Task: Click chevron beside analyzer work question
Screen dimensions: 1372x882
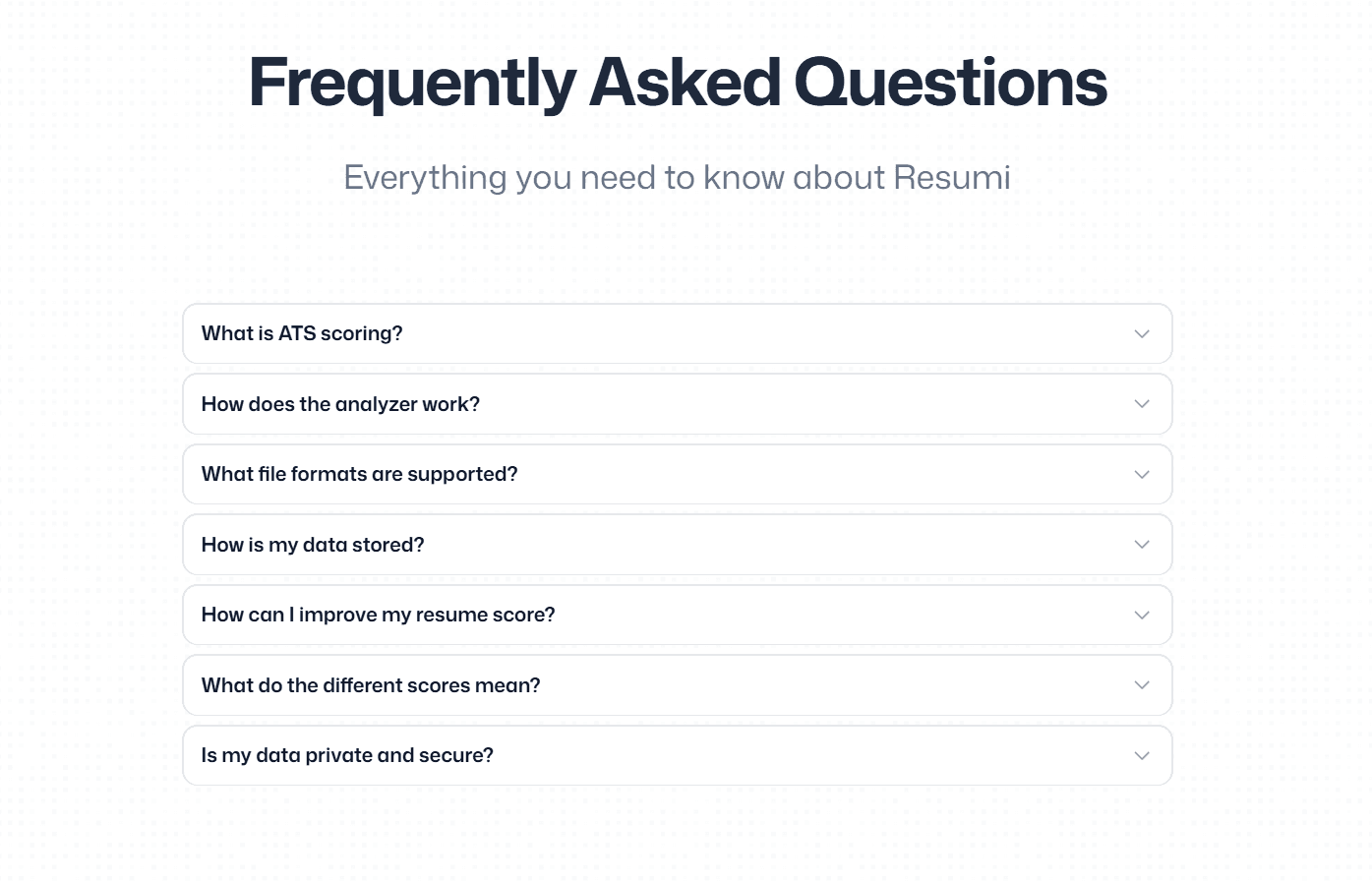Action: coord(1141,404)
